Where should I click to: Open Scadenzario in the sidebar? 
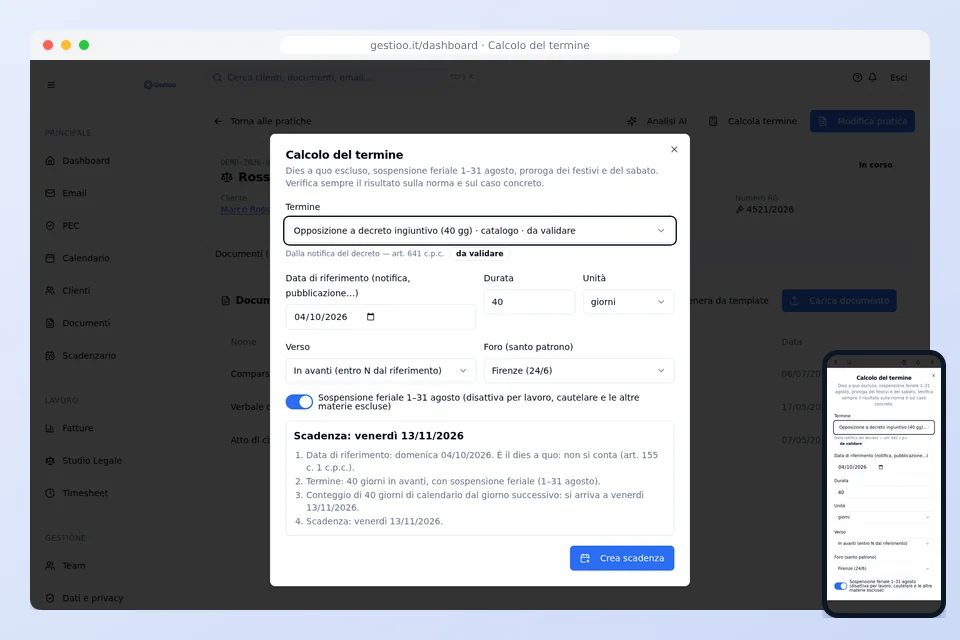click(x=89, y=355)
